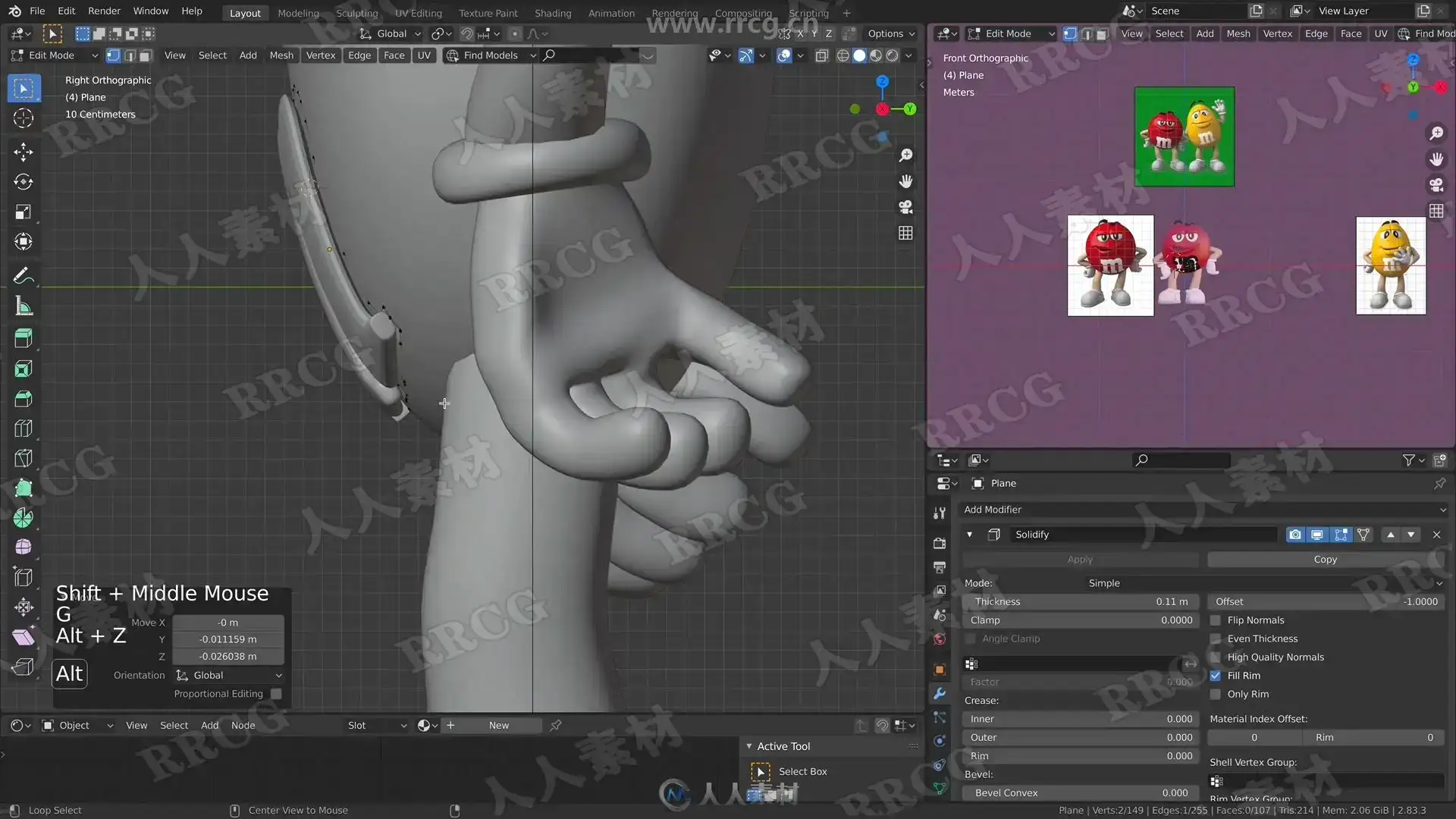Pick the Measure tool

pyautogui.click(x=23, y=306)
